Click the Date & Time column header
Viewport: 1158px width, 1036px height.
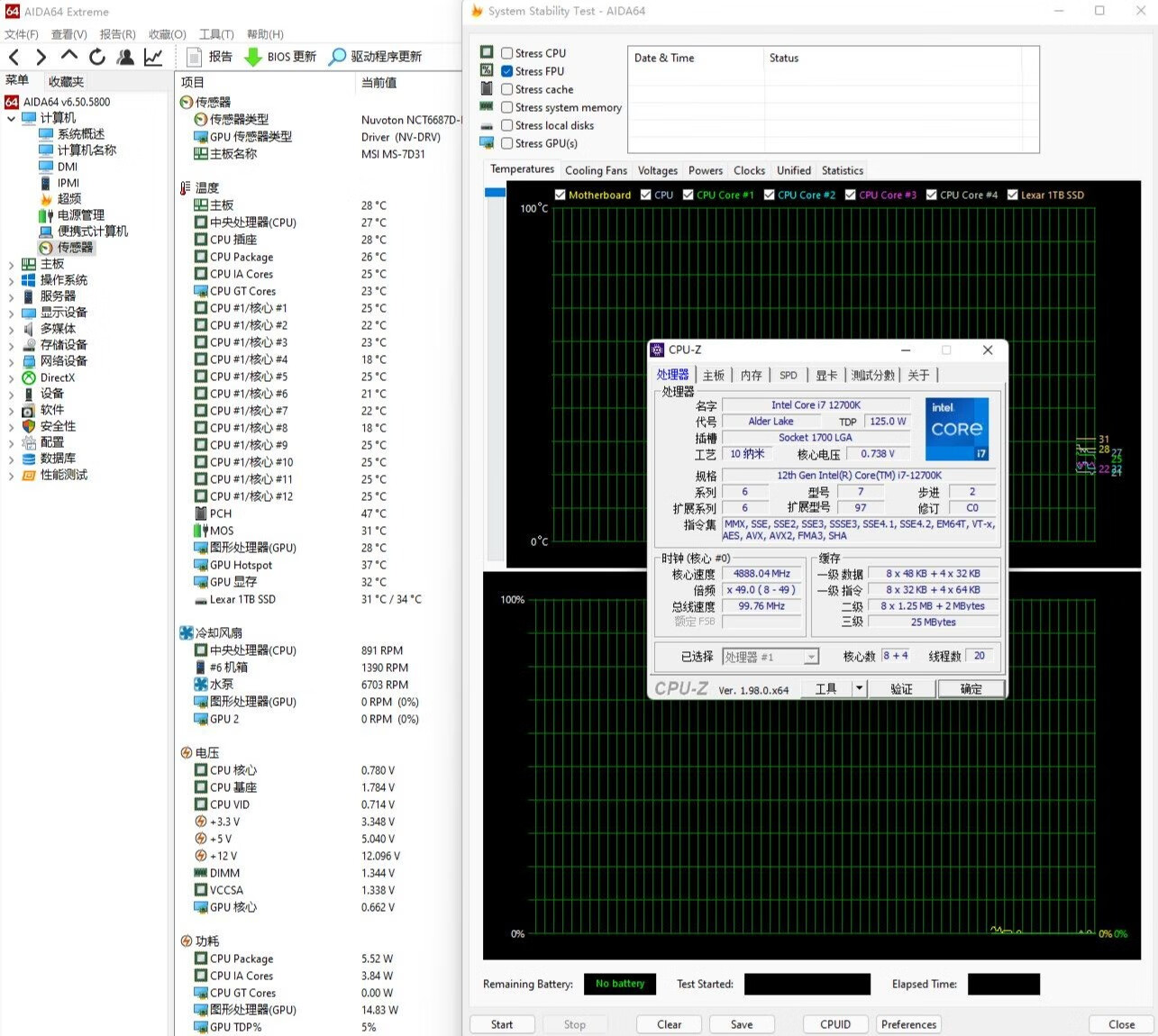[696, 58]
